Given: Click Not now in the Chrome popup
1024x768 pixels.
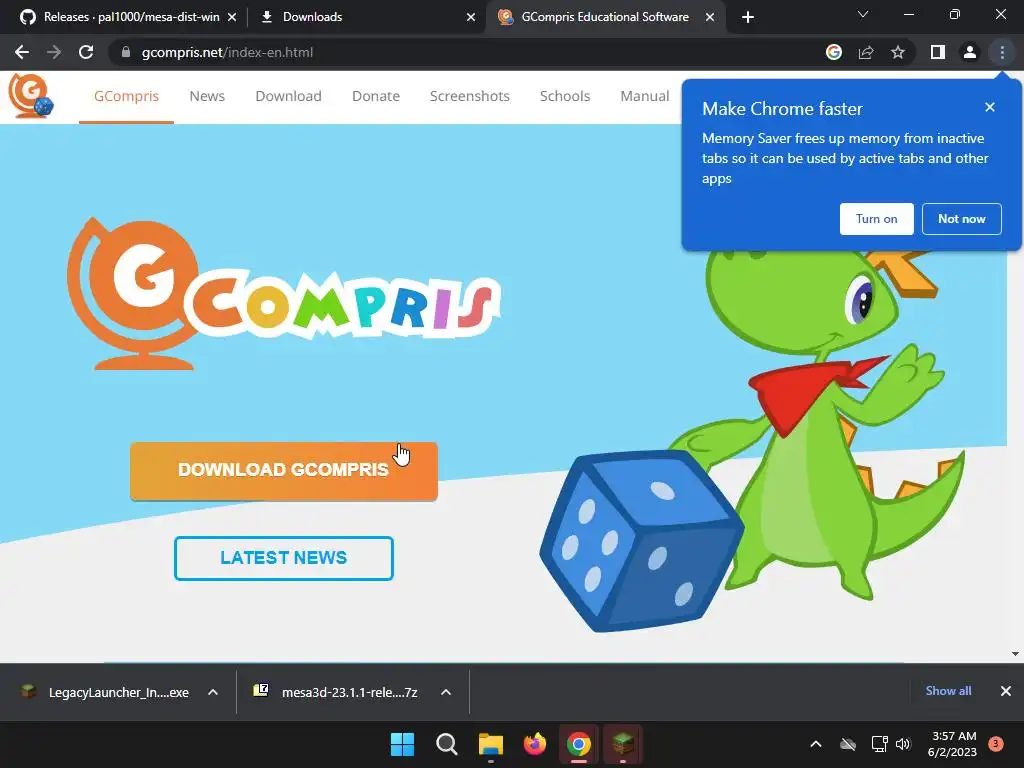Looking at the screenshot, I should [961, 219].
